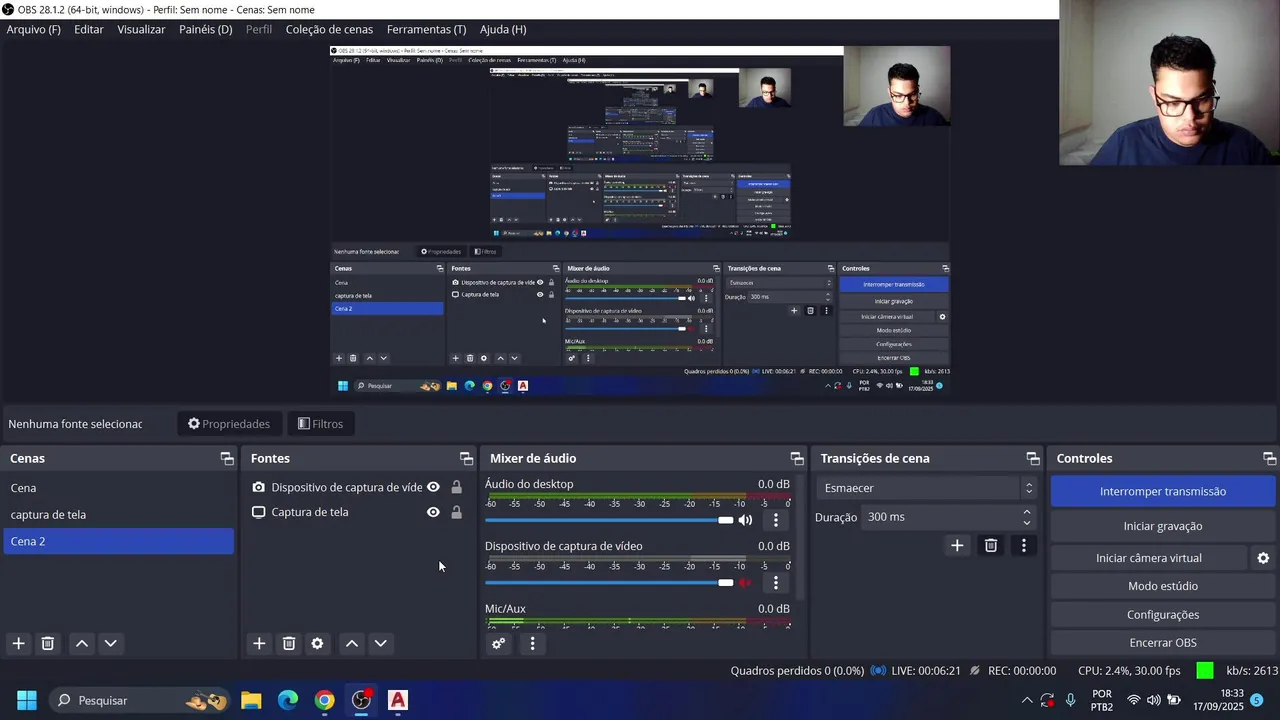Move source down arrow in Fontes panel
The image size is (1280, 720).
380,643
